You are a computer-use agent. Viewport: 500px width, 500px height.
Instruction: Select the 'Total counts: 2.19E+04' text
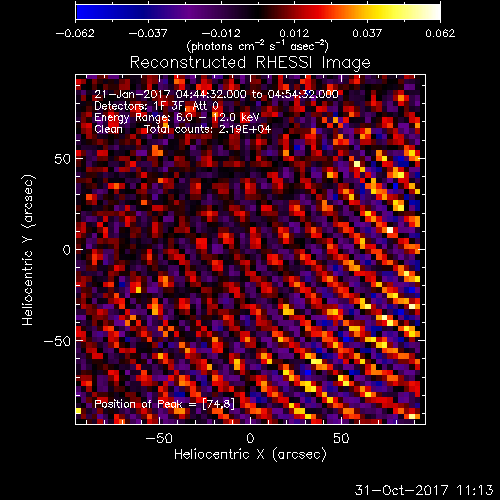click(208, 129)
